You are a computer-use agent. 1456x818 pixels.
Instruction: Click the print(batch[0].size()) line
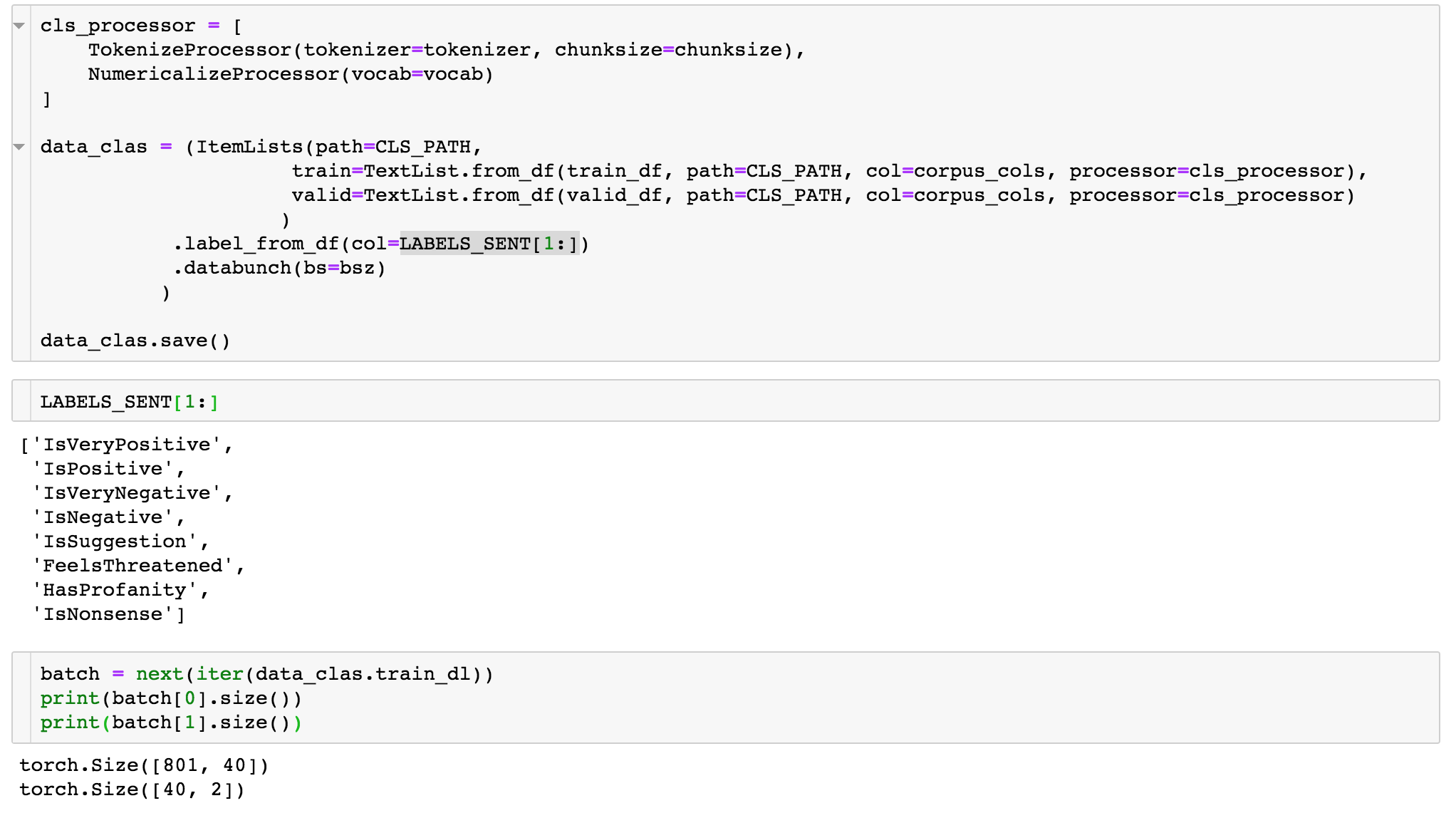(x=171, y=698)
